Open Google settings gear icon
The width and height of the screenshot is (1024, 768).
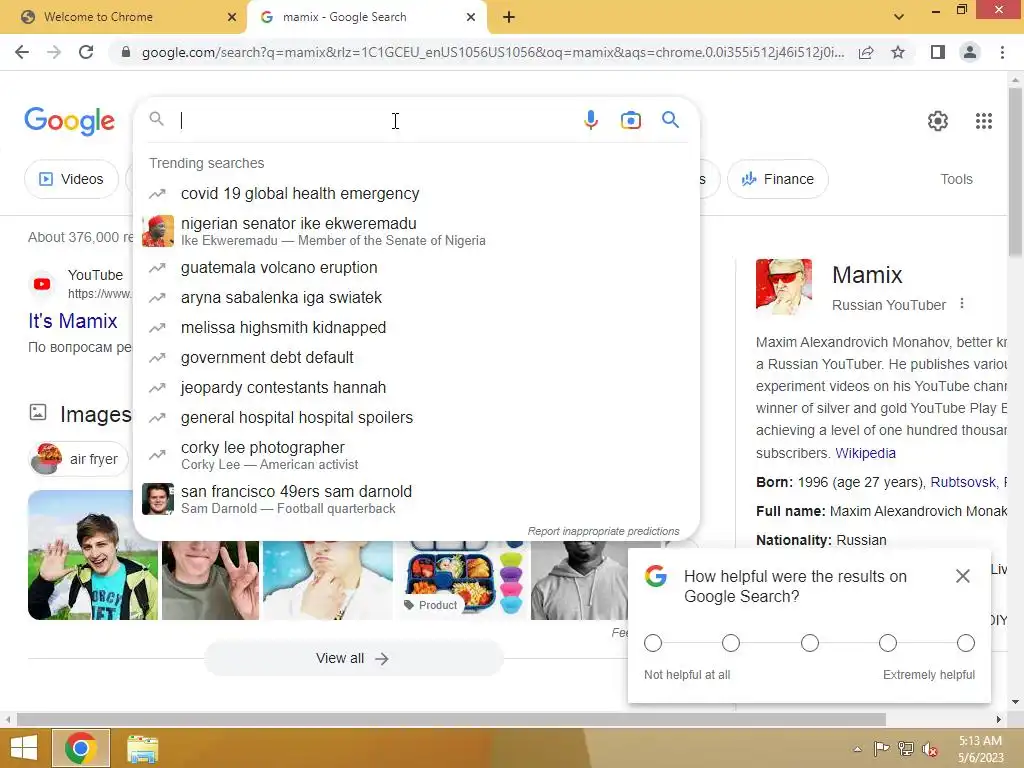[x=938, y=121]
